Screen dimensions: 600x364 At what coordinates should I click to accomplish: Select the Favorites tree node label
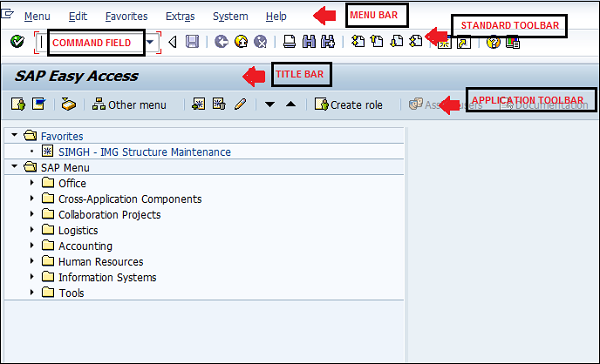click(x=62, y=136)
